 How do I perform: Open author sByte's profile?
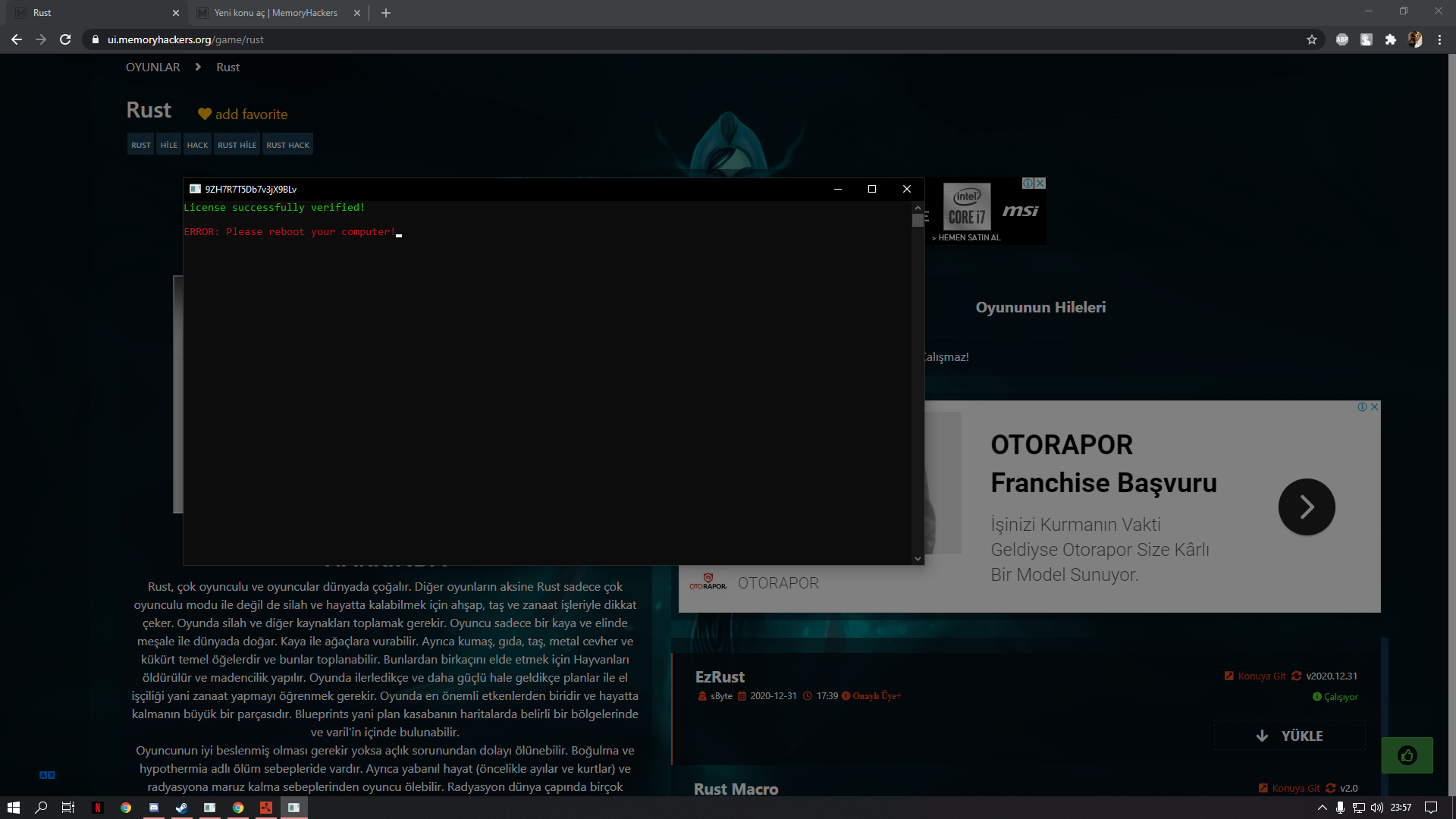click(x=721, y=696)
